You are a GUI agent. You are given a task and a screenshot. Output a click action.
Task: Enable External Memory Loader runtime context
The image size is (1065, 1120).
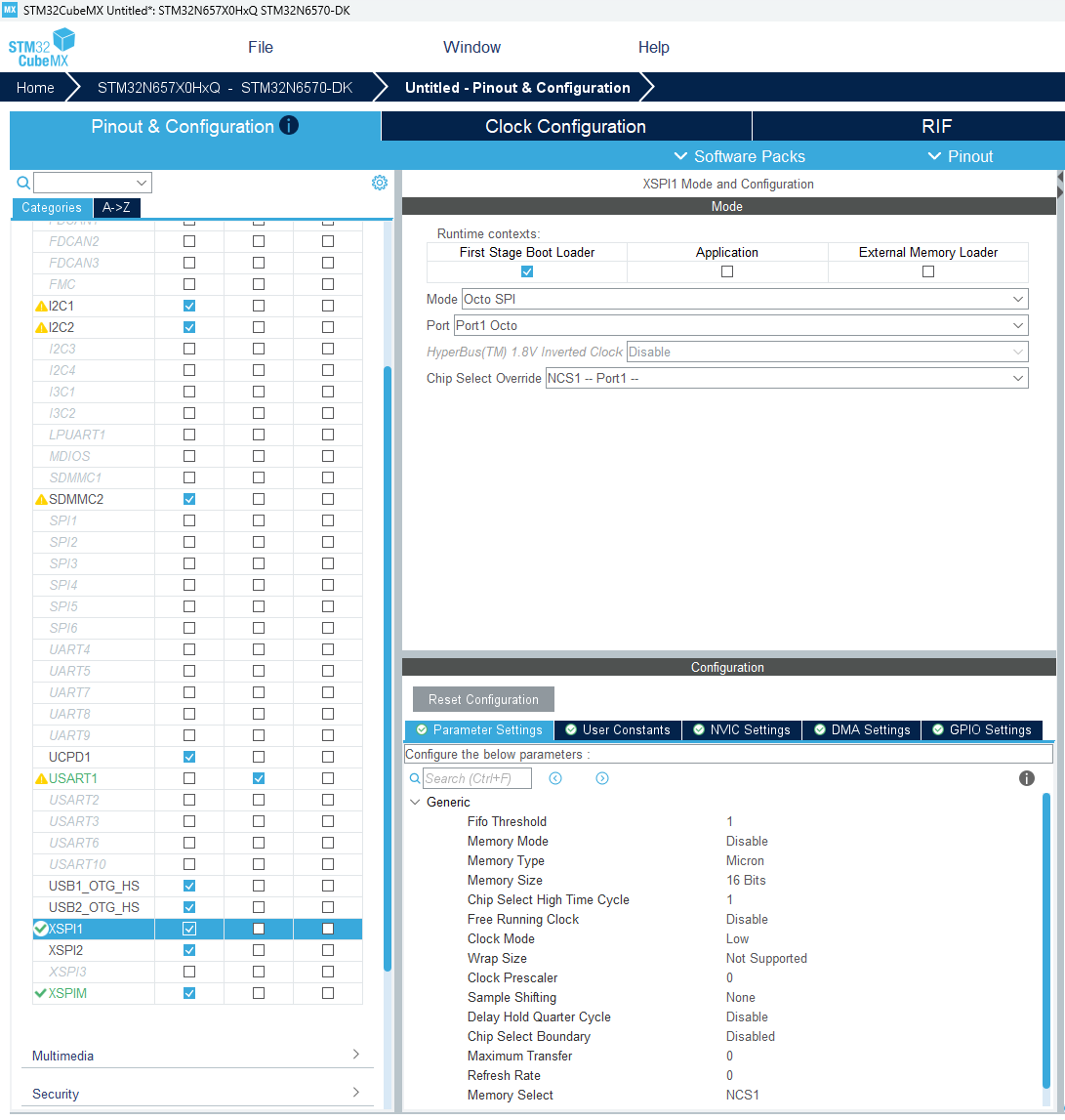pos(928,271)
